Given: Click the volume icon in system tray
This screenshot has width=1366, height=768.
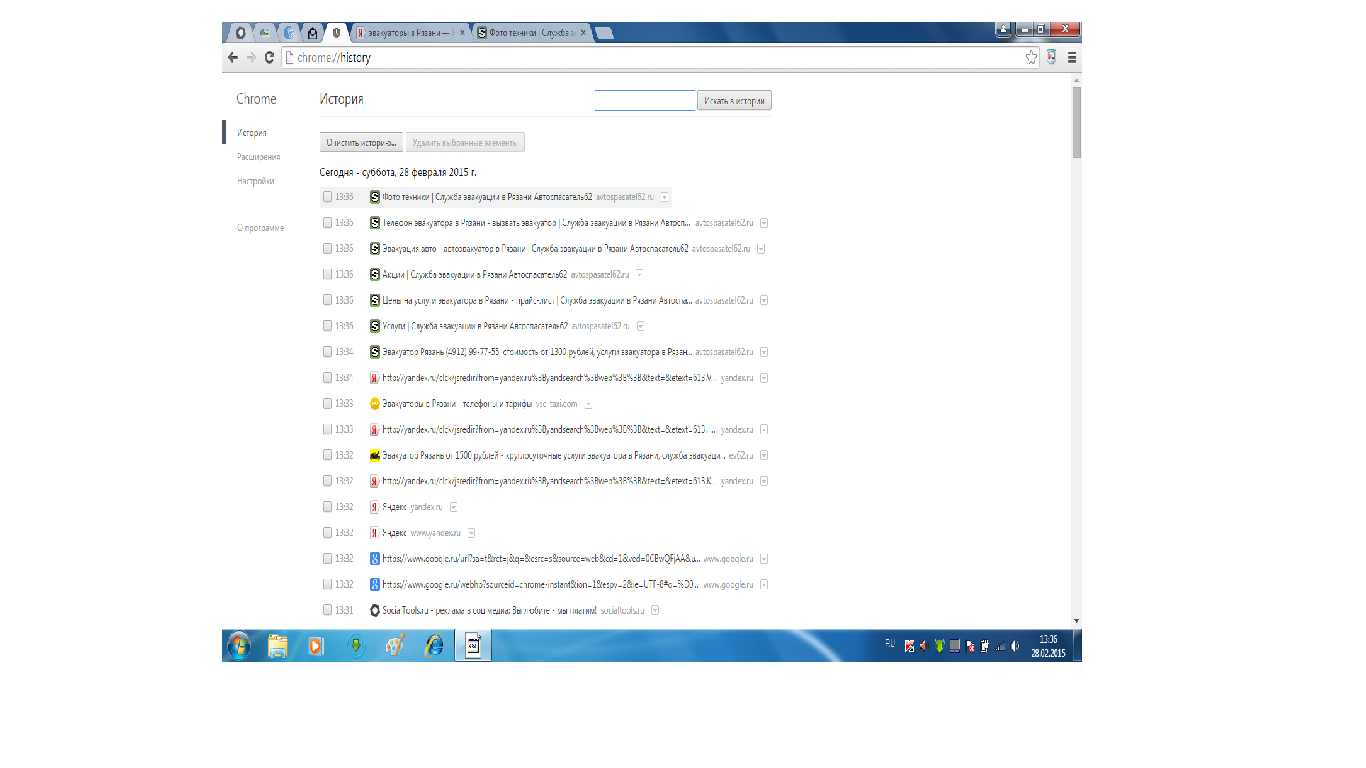Looking at the screenshot, I should 1016,646.
